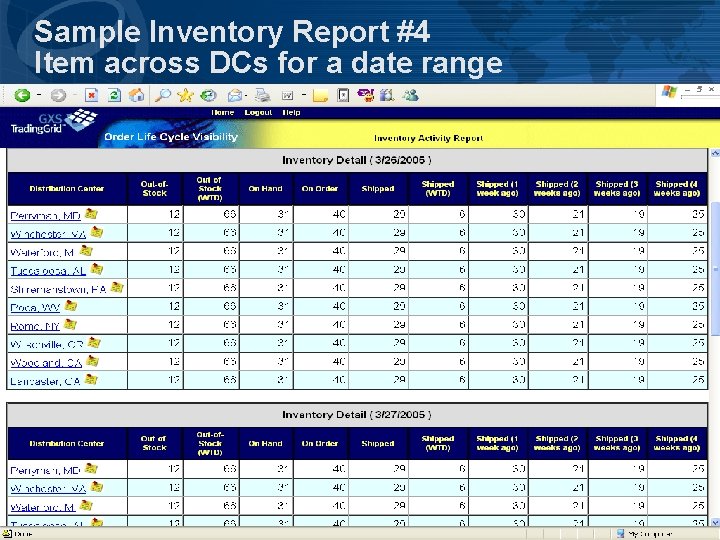Click the binoculars-style toolbar icon
720x540 pixels.
(x=387, y=96)
